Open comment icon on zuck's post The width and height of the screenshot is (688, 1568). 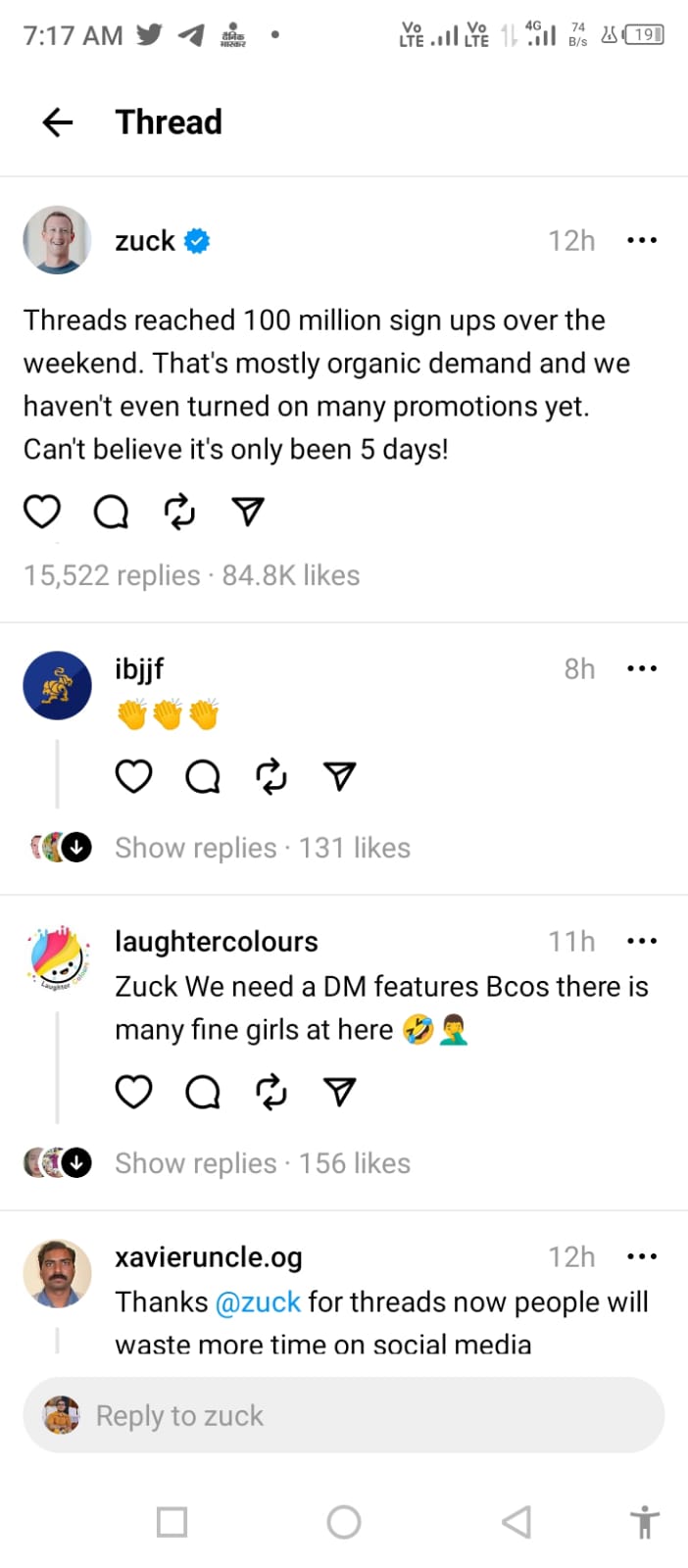(x=111, y=511)
